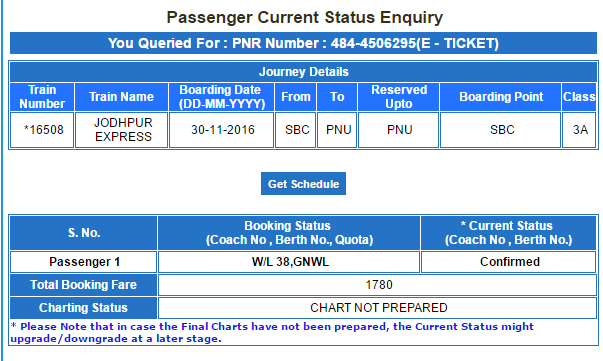Click the Current Status column header
603x361 pixels.
pyautogui.click(x=508, y=233)
